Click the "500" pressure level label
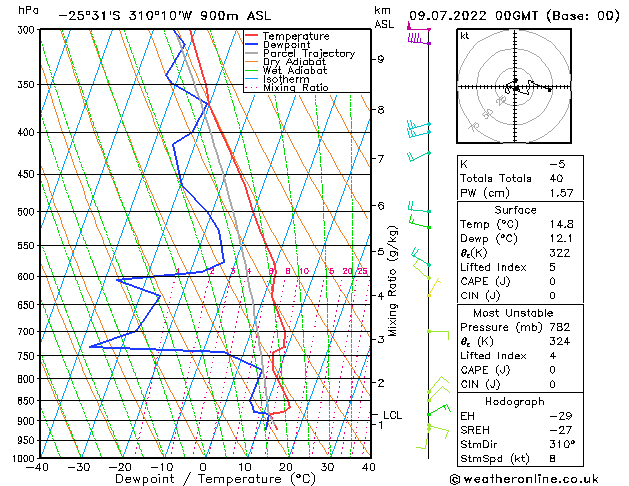 28,212
